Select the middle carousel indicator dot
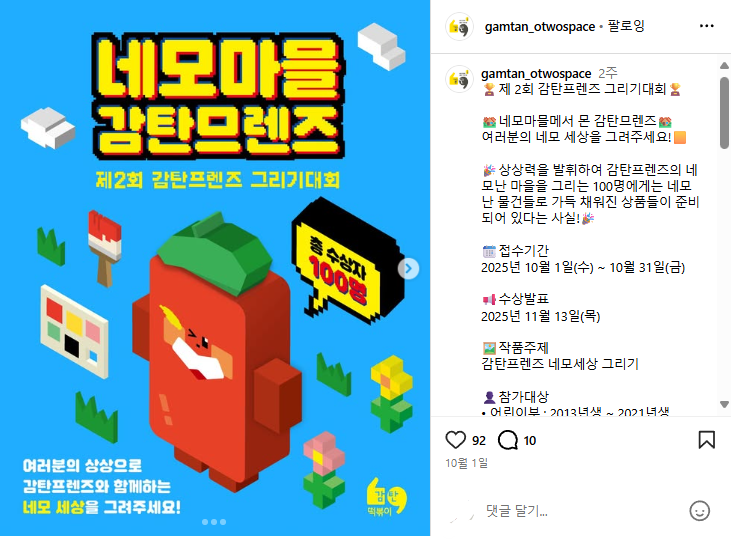The width and height of the screenshot is (731, 539). pos(214,522)
